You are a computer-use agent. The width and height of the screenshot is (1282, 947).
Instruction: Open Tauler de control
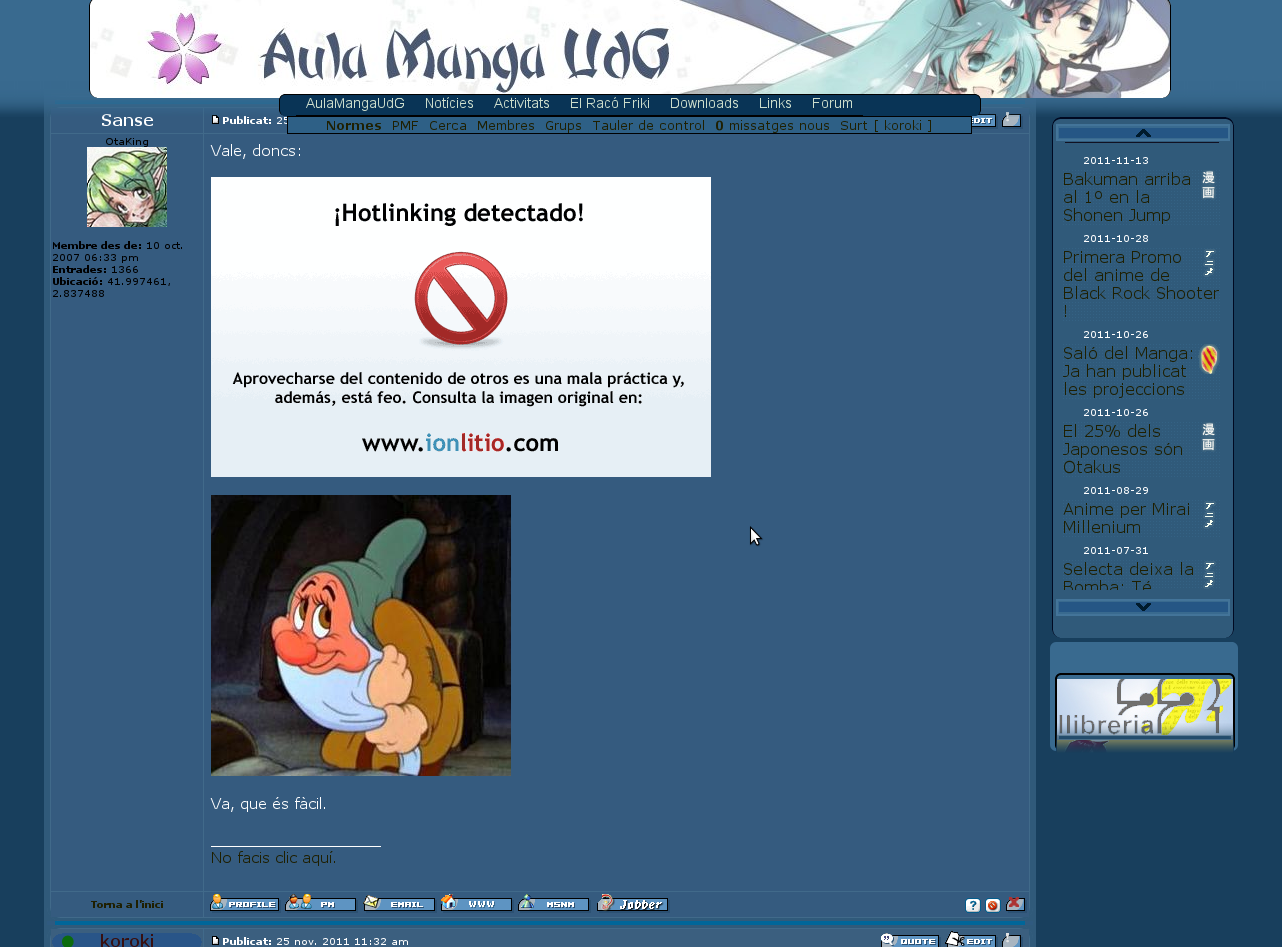click(648, 125)
